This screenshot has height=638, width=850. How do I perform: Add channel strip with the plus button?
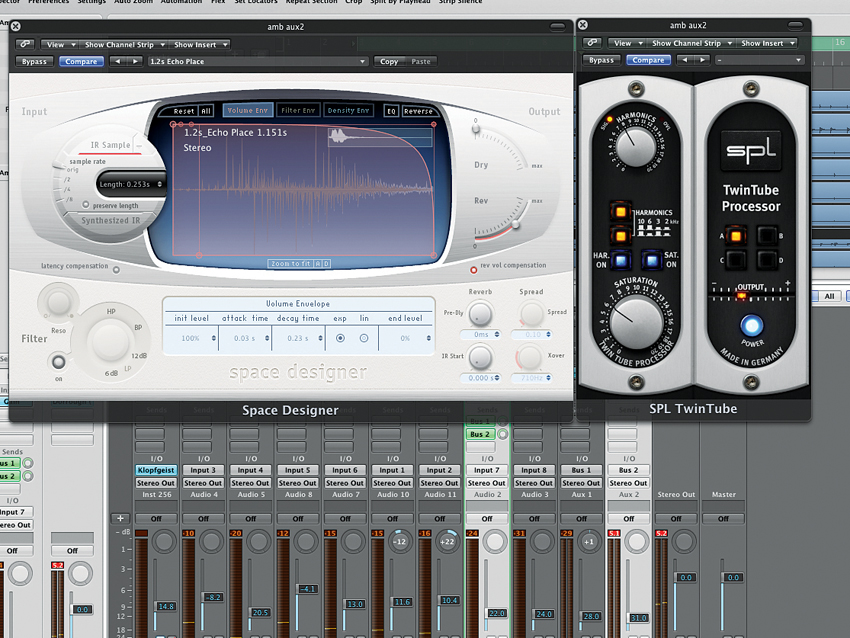pos(120,518)
